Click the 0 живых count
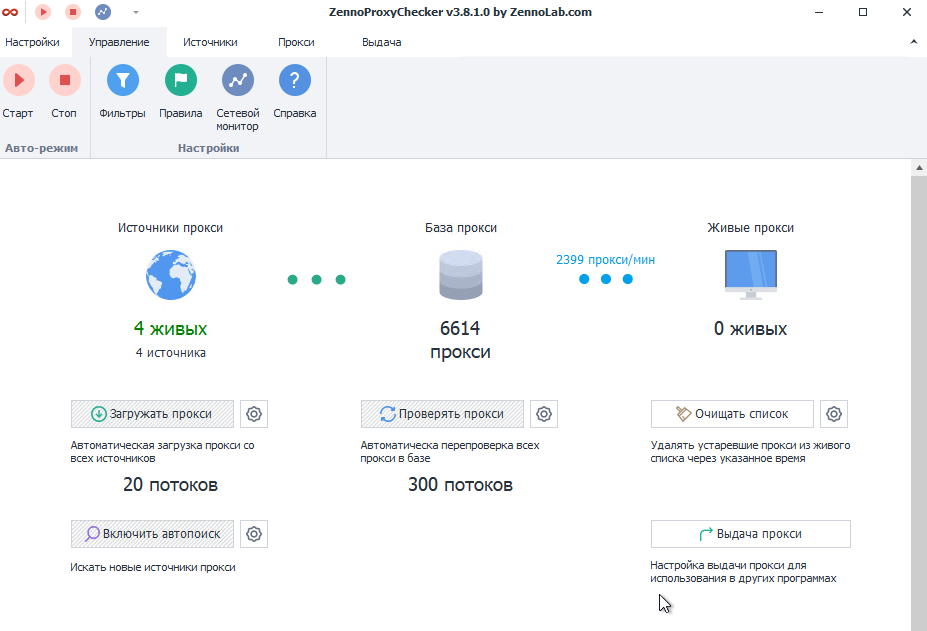 click(x=751, y=328)
